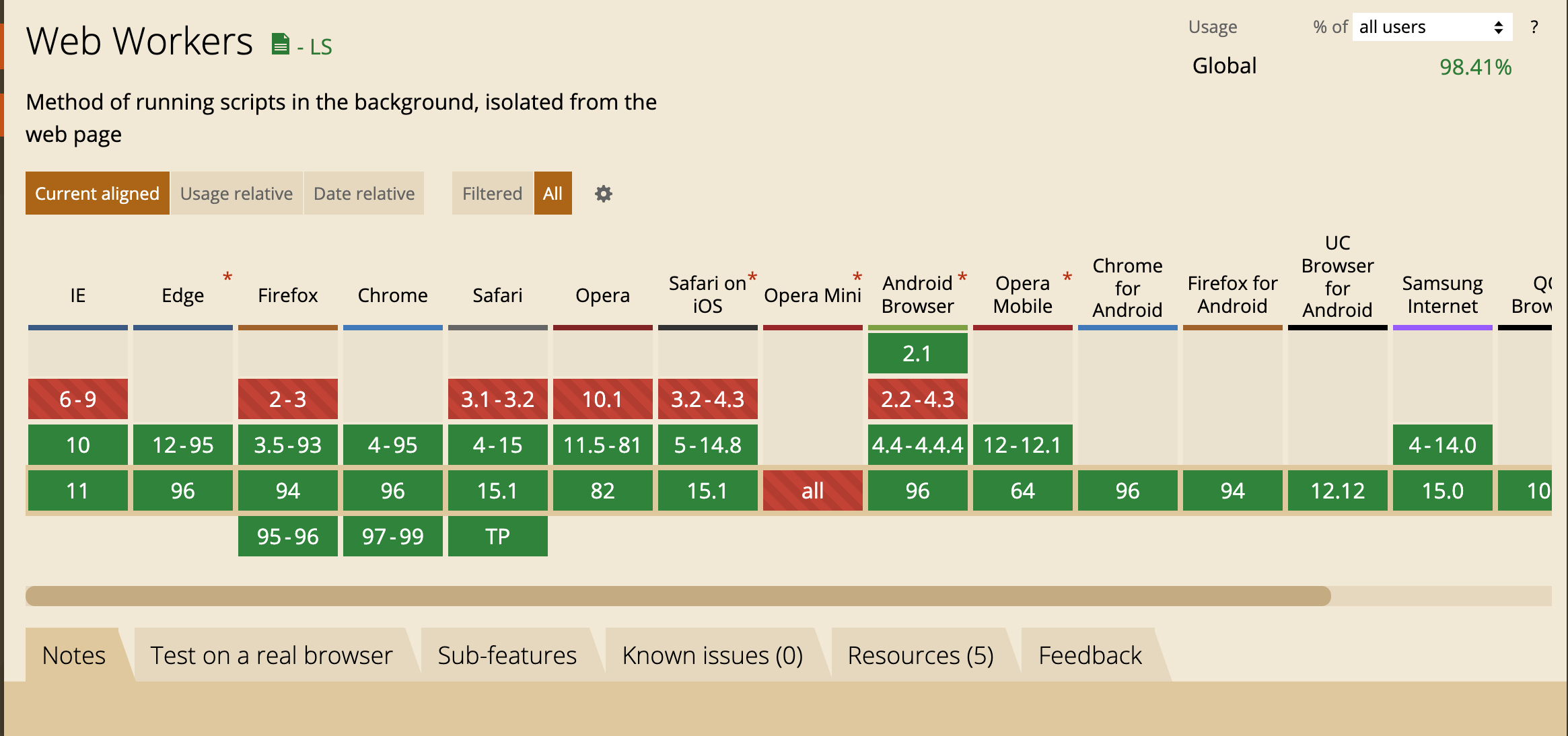Open the all users dropdown
The width and height of the screenshot is (1568, 736).
(1432, 27)
